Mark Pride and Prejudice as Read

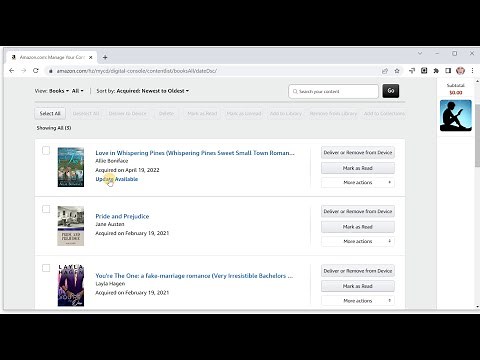point(358,227)
